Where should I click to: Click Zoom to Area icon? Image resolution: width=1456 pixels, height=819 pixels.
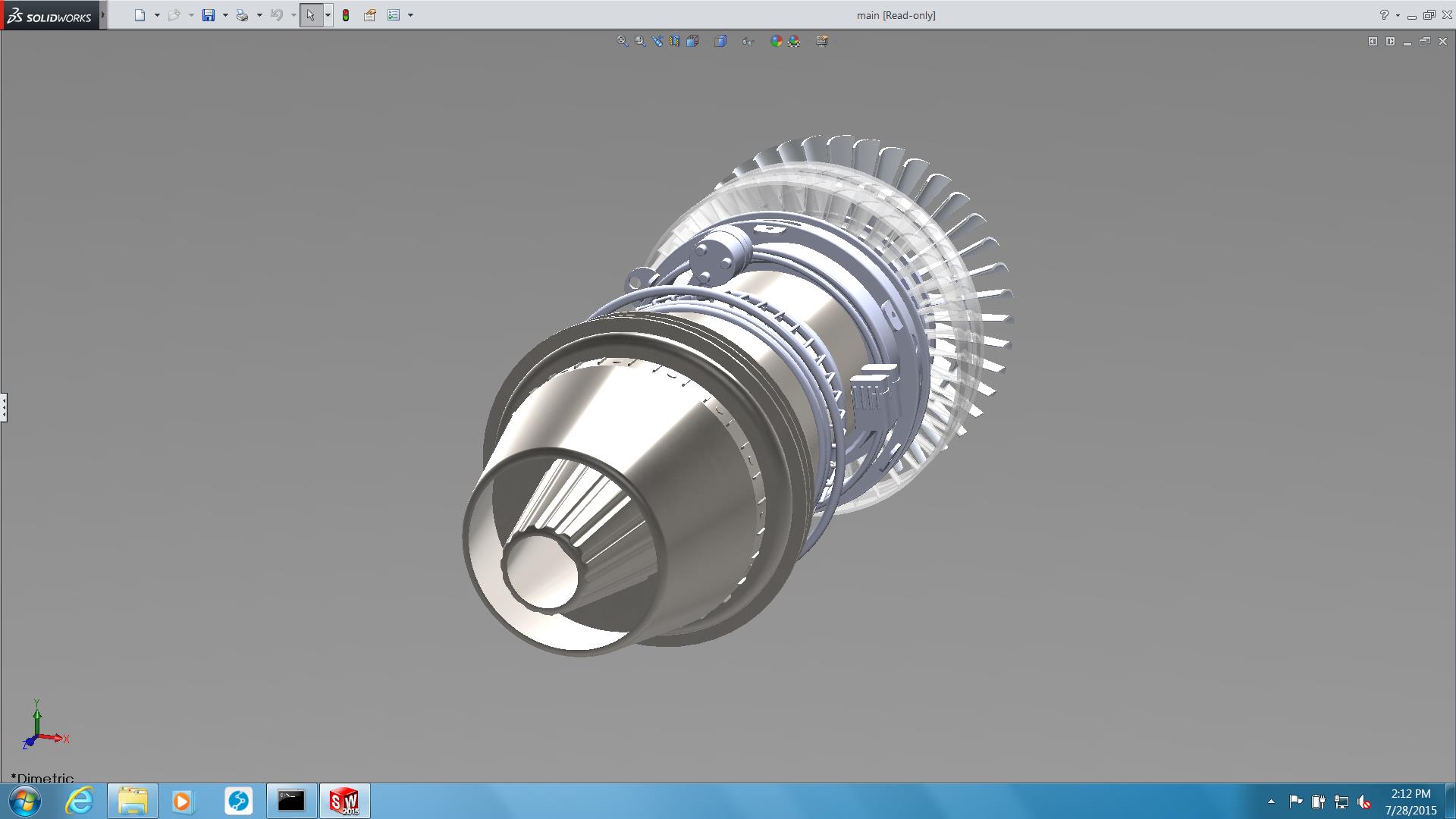tap(640, 42)
